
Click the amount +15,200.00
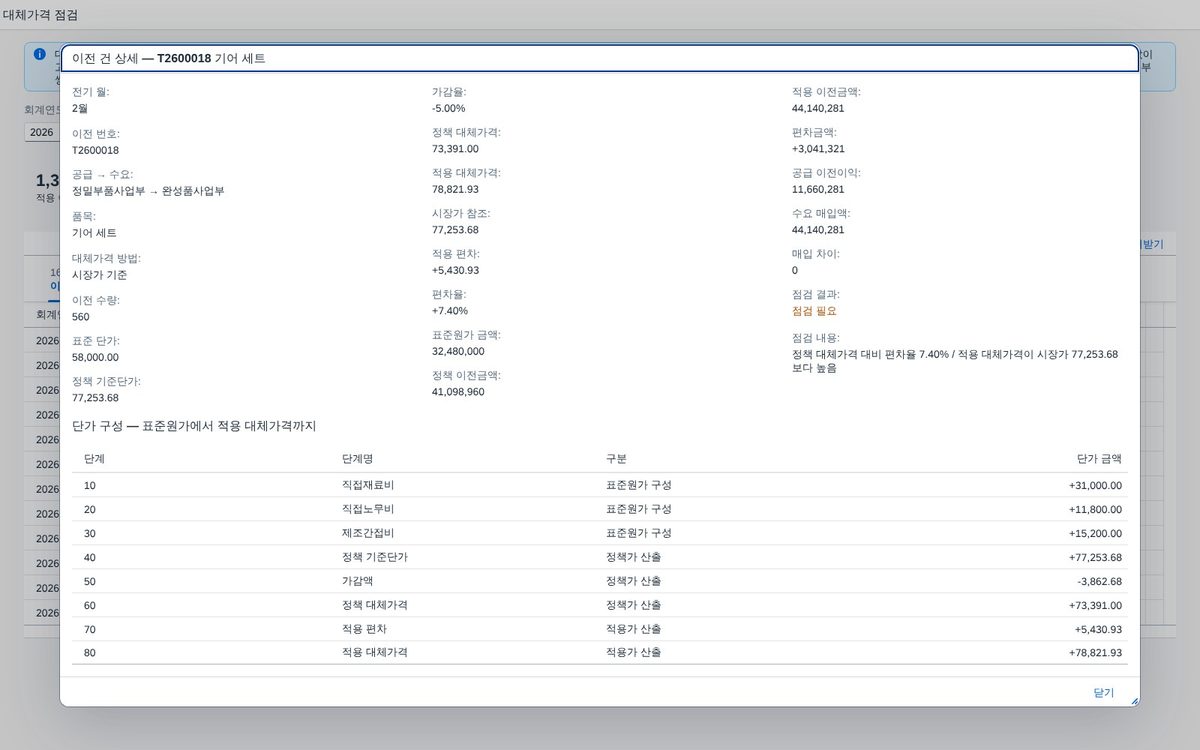1095,533
